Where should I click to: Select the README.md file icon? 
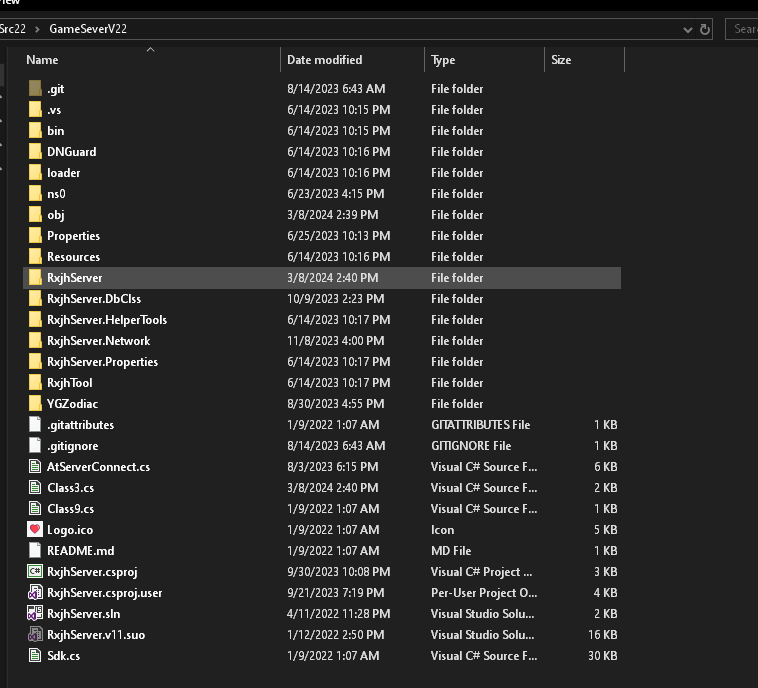pyautogui.click(x=35, y=551)
